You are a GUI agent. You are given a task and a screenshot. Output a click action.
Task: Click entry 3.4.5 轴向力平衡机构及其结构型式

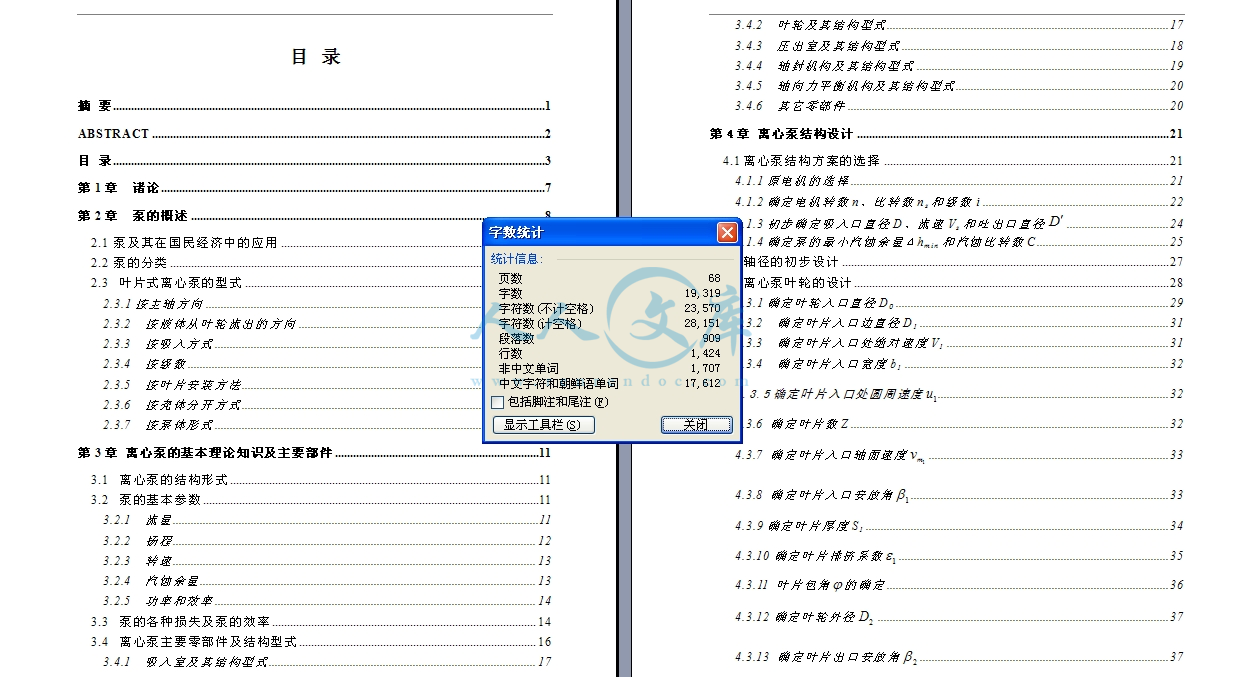[x=959, y=86]
